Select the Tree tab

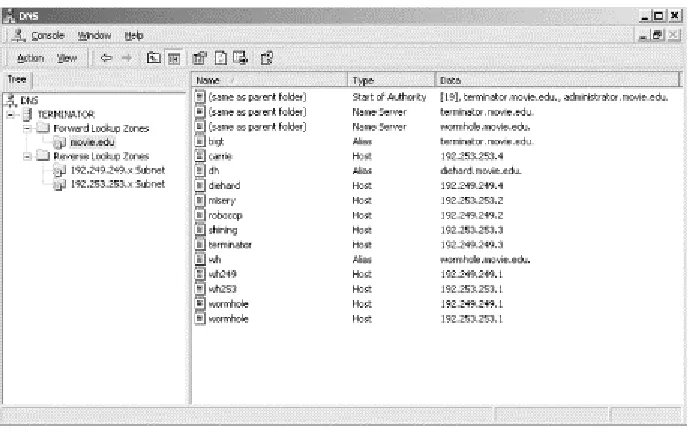click(17, 80)
